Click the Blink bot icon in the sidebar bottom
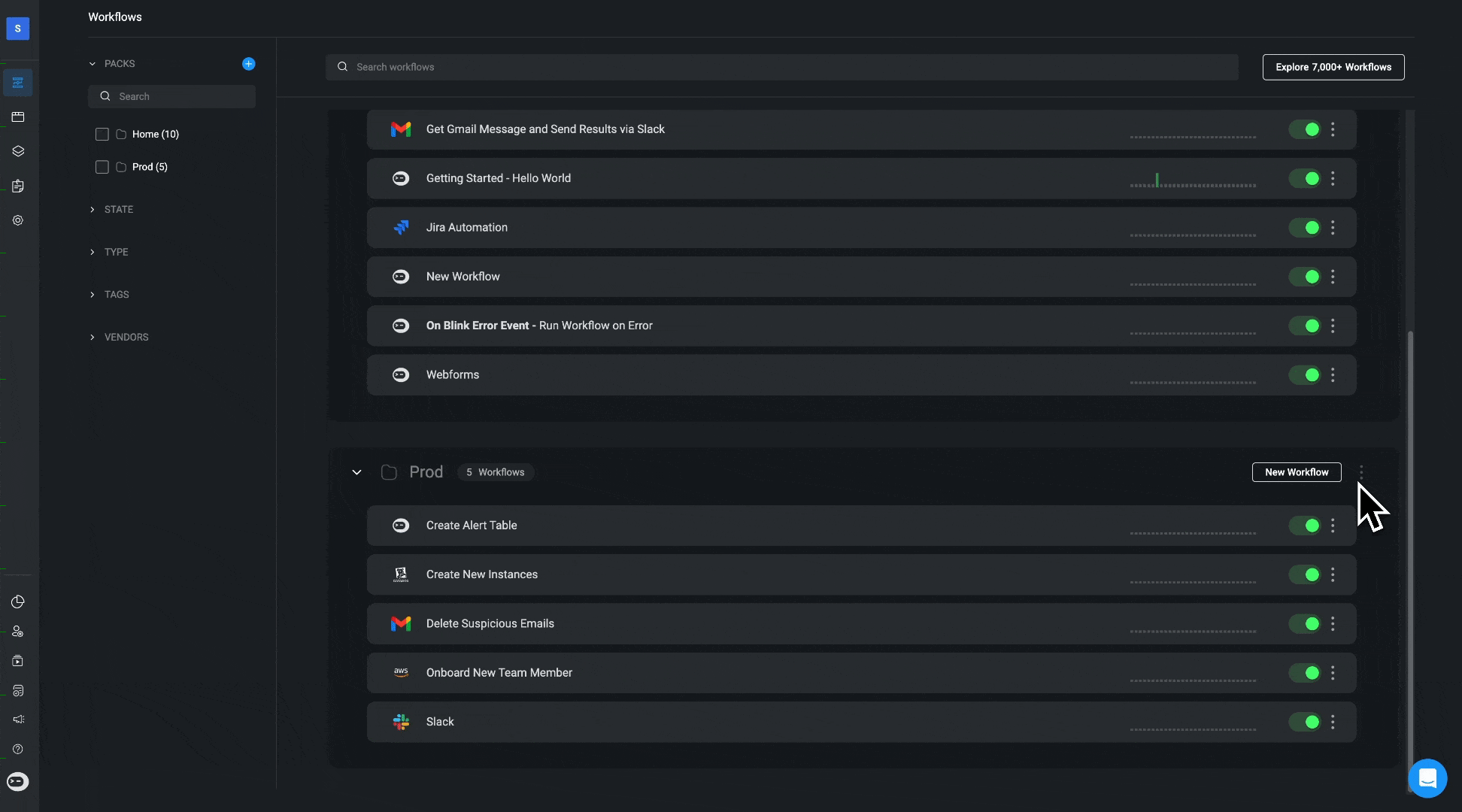 tap(17, 782)
